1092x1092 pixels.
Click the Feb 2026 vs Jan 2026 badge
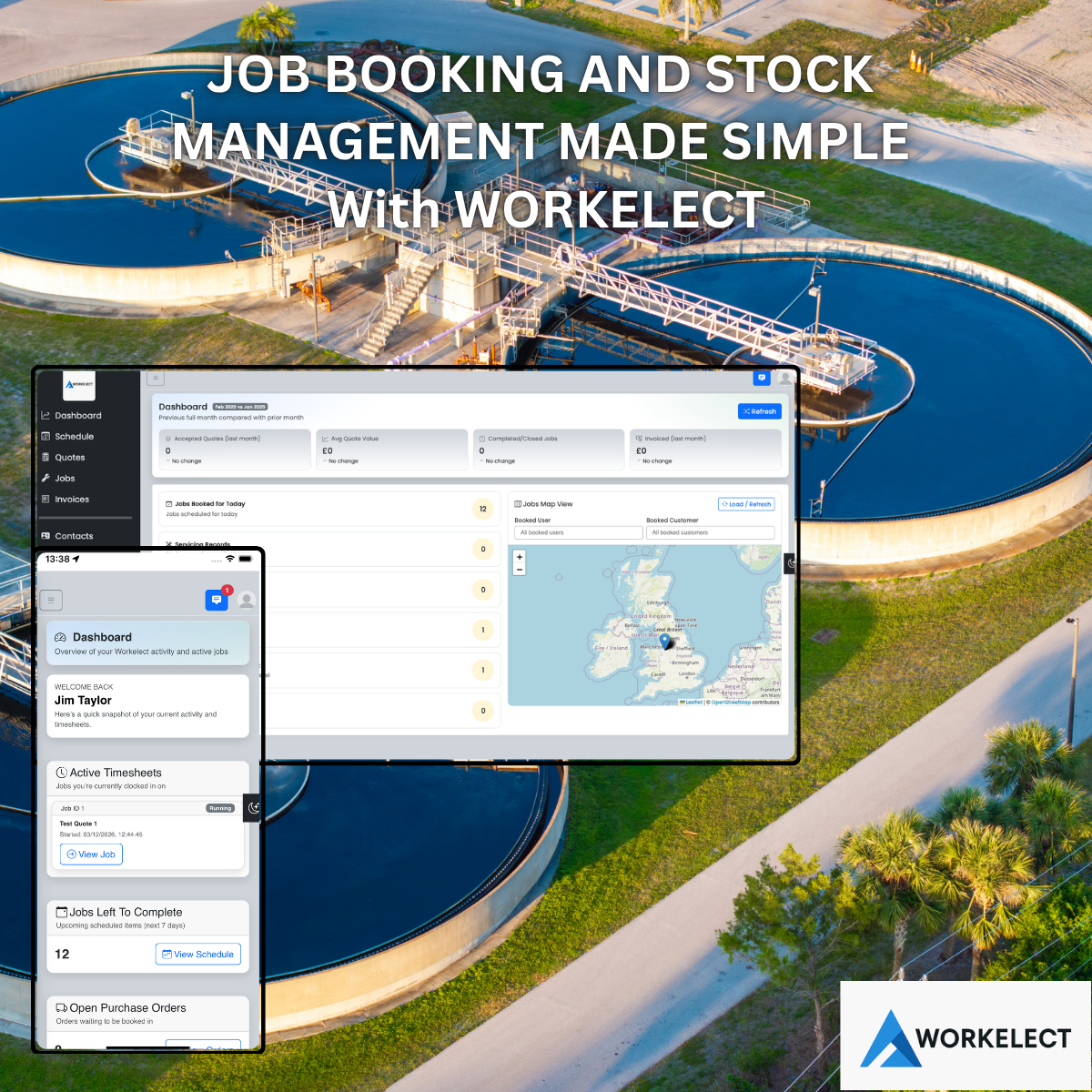(x=240, y=407)
